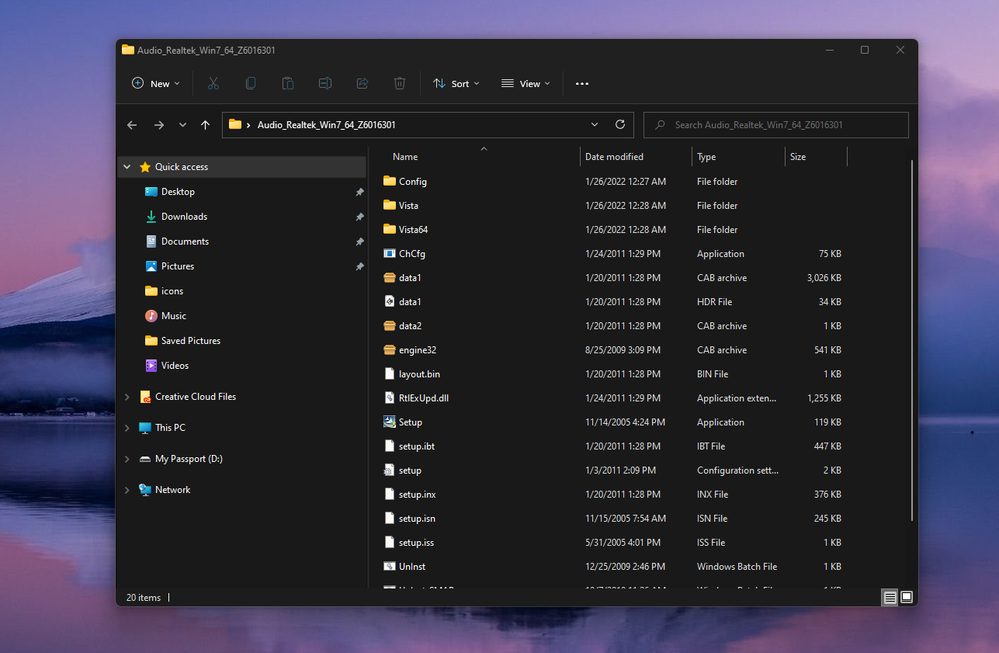Switch to details view layout icon
Image resolution: width=999 pixels, height=653 pixels.
[889, 597]
